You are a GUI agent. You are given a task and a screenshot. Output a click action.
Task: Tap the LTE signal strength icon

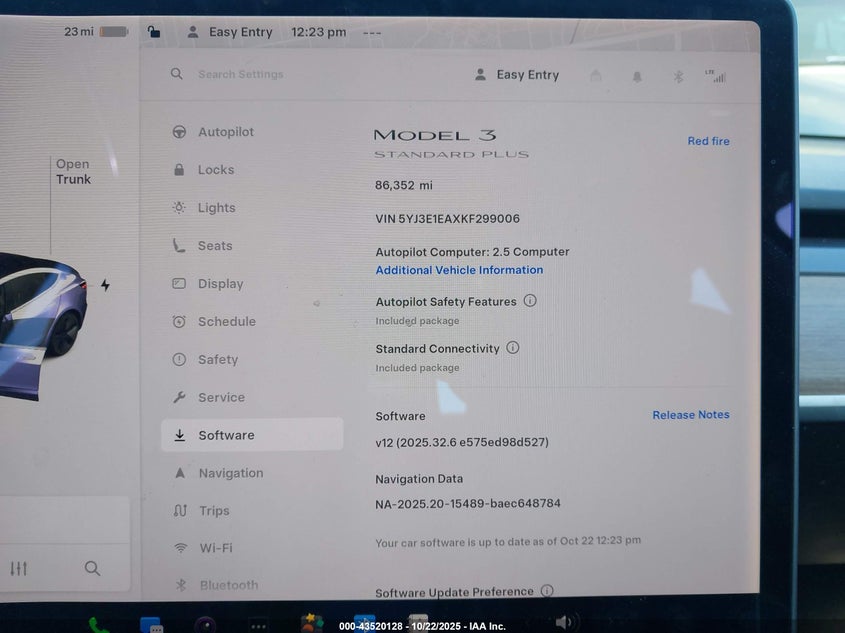point(715,76)
